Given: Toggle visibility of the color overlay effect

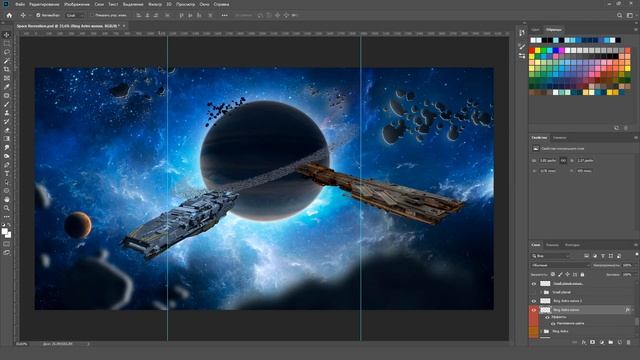Looking at the screenshot, I should click(553, 323).
